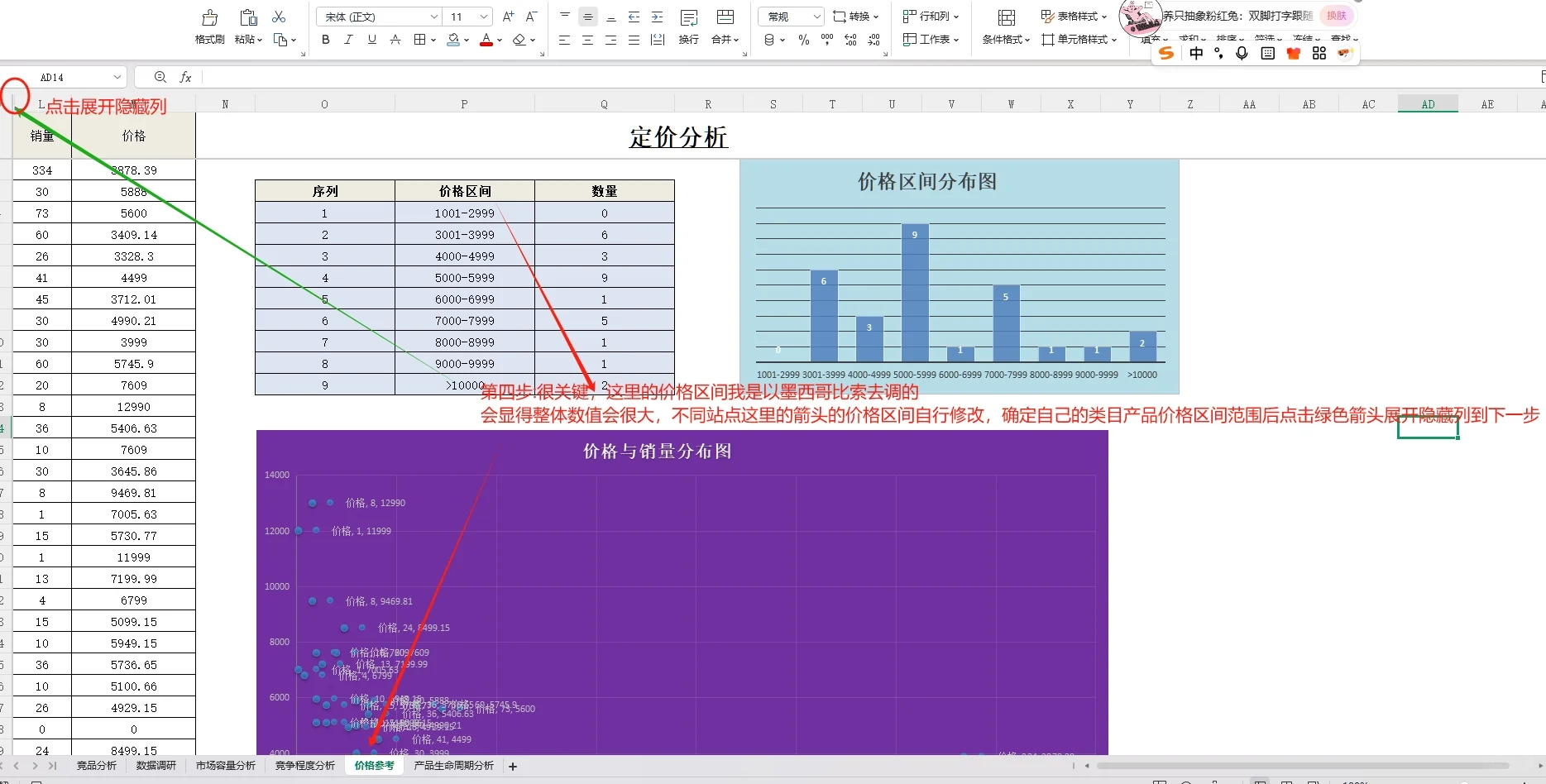Switch to the 价格参考 sheet tab
The width and height of the screenshot is (1546, 784).
(x=375, y=766)
